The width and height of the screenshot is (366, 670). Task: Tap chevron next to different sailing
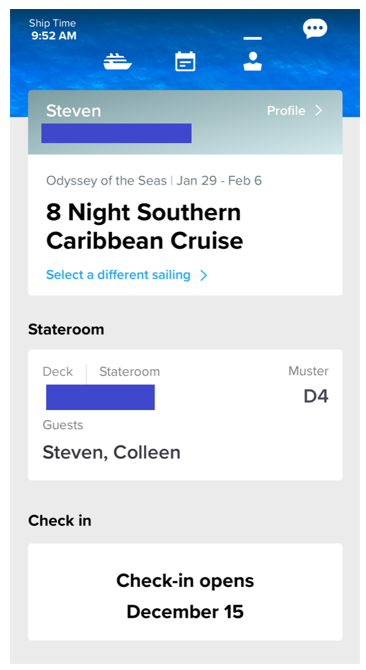point(204,275)
